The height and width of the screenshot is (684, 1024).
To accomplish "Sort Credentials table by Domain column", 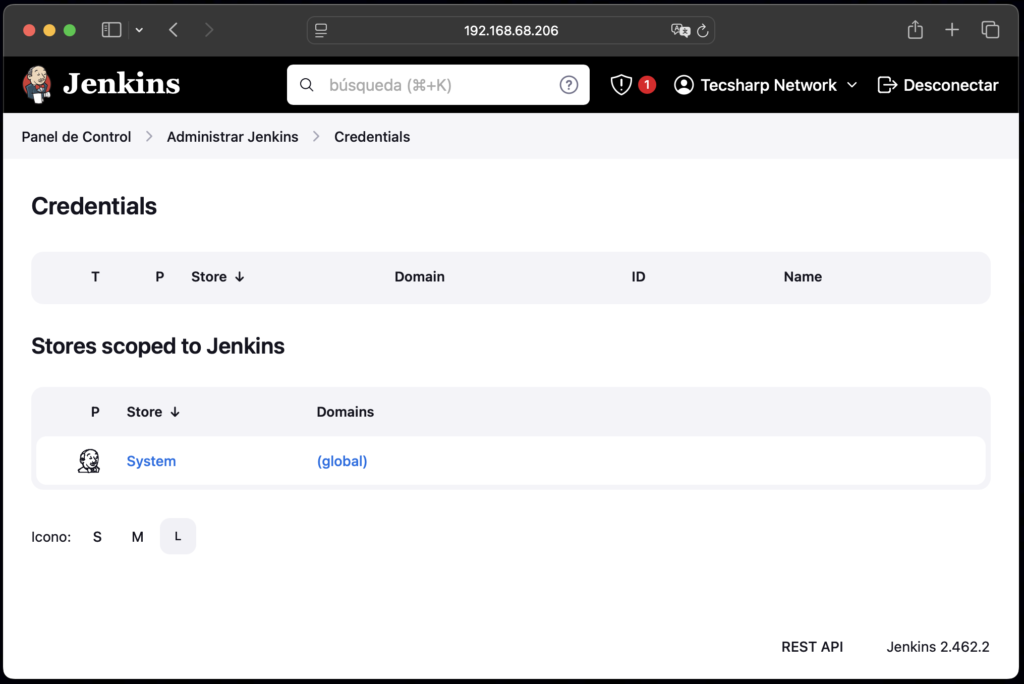I will click(x=419, y=277).
